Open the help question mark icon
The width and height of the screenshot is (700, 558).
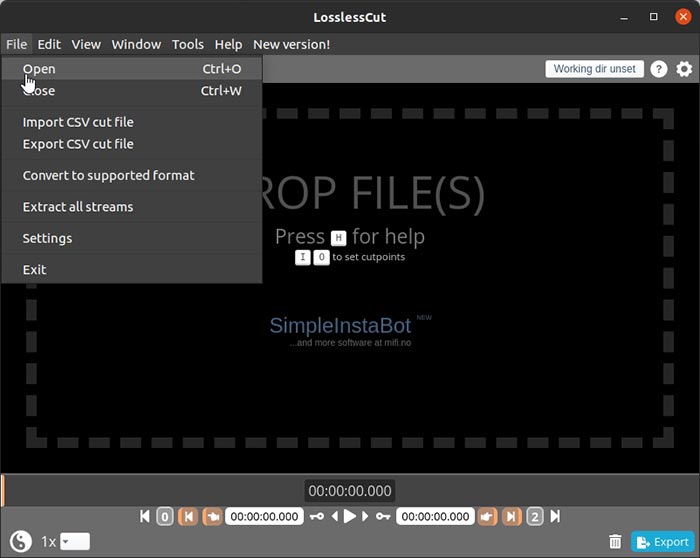658,69
